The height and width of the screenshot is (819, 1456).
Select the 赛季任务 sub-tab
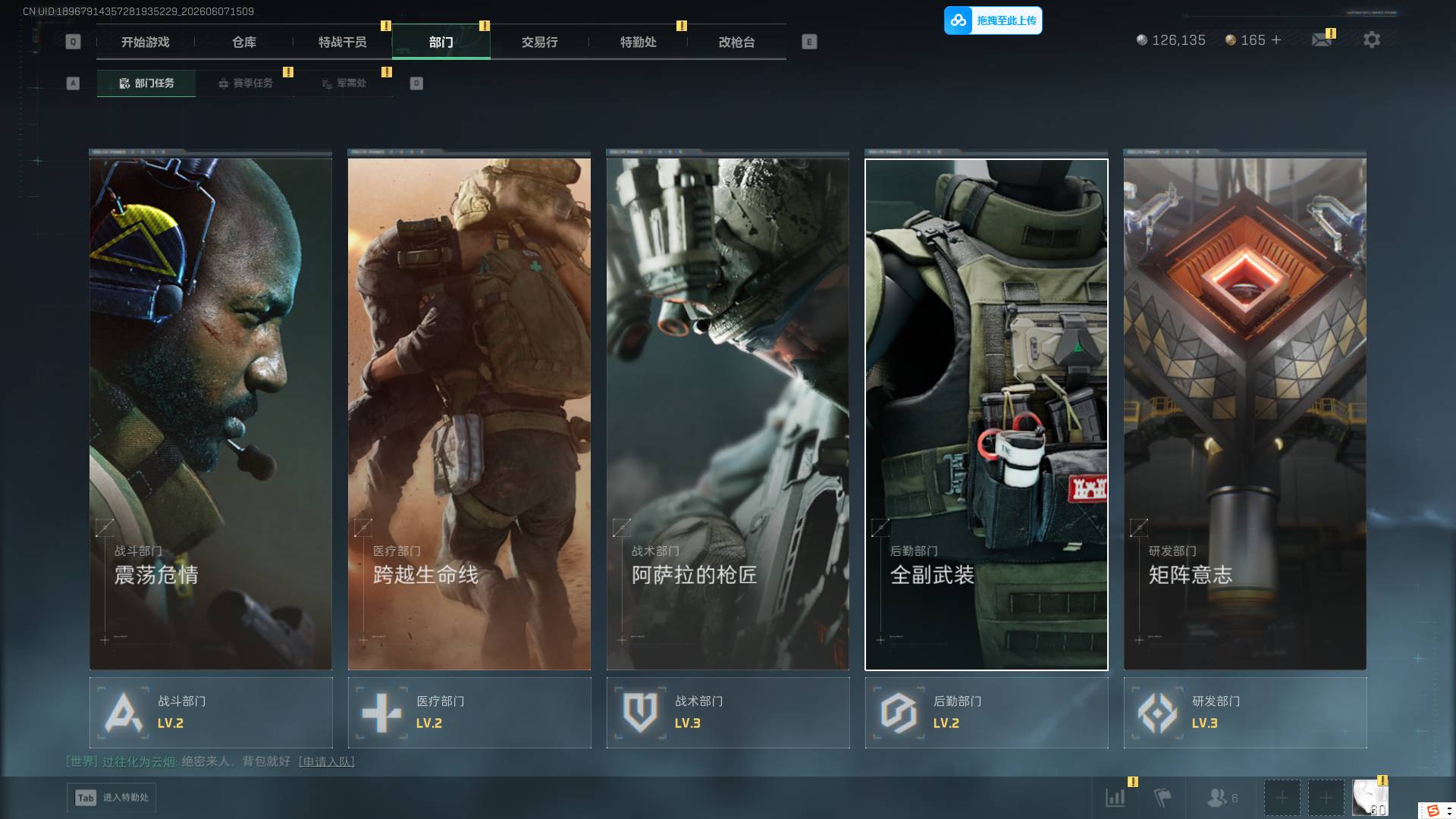(x=245, y=83)
